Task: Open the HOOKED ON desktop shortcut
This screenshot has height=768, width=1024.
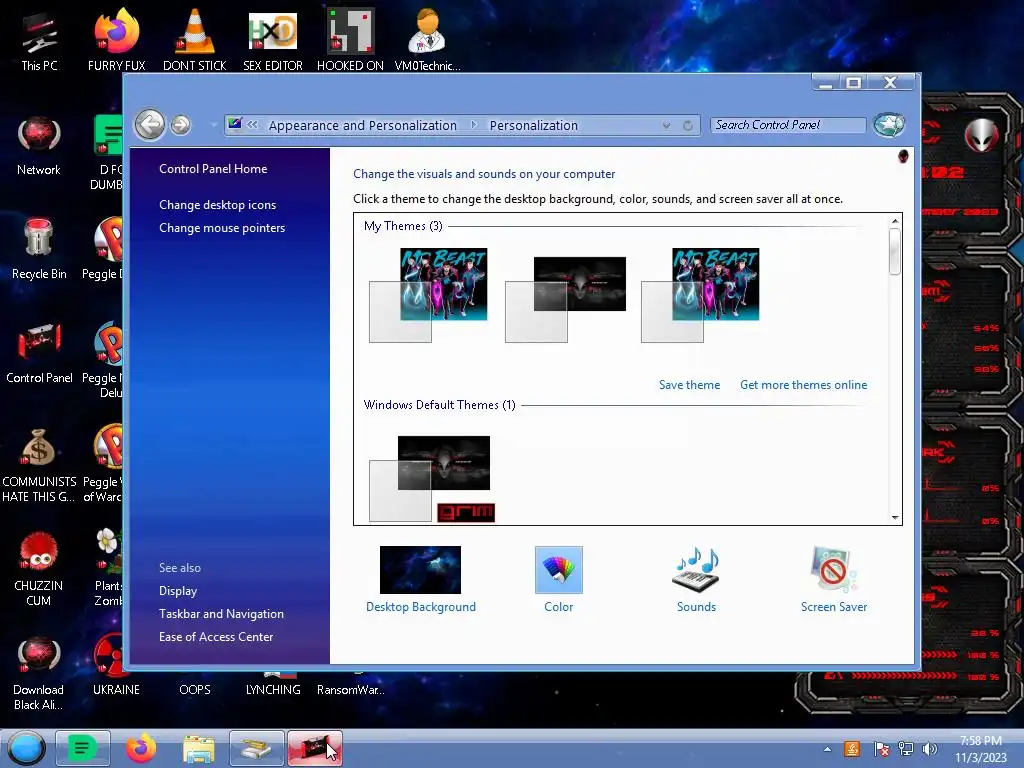Action: pos(350,41)
